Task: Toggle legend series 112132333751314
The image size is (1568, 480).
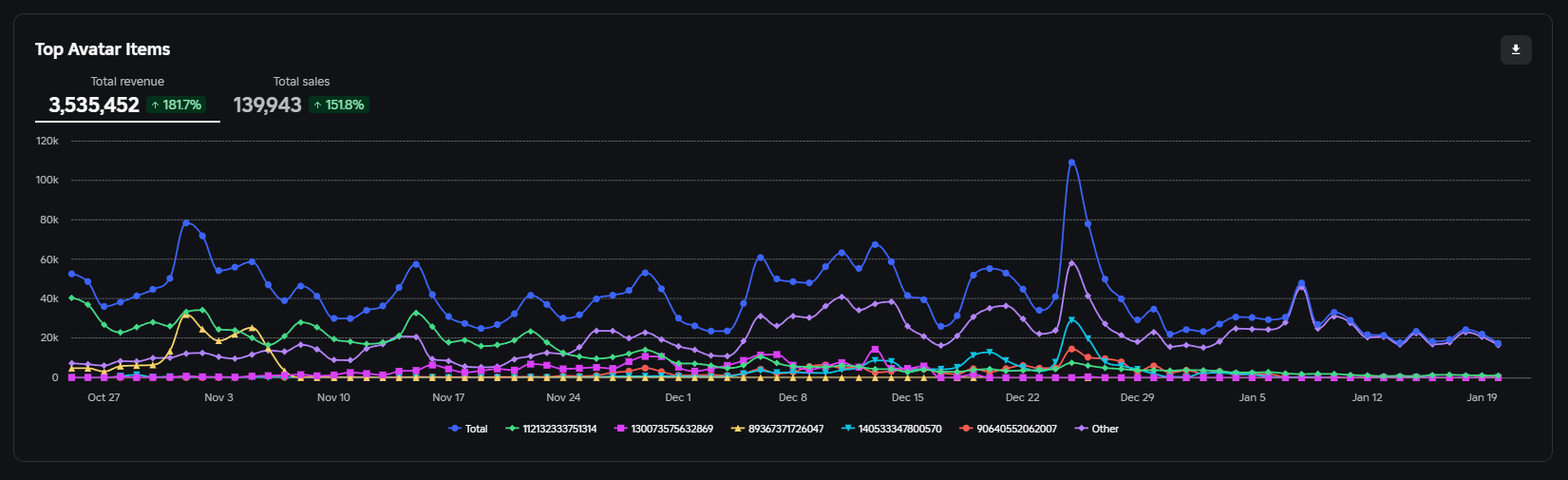Action: (552, 429)
